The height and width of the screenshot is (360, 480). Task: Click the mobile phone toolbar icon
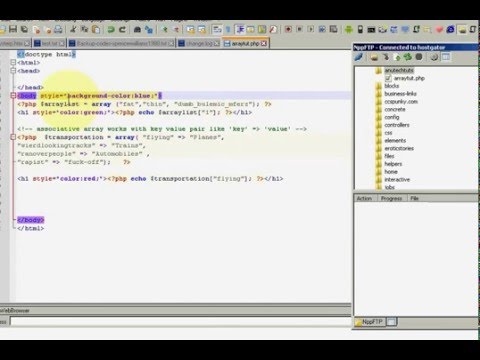point(360,29)
